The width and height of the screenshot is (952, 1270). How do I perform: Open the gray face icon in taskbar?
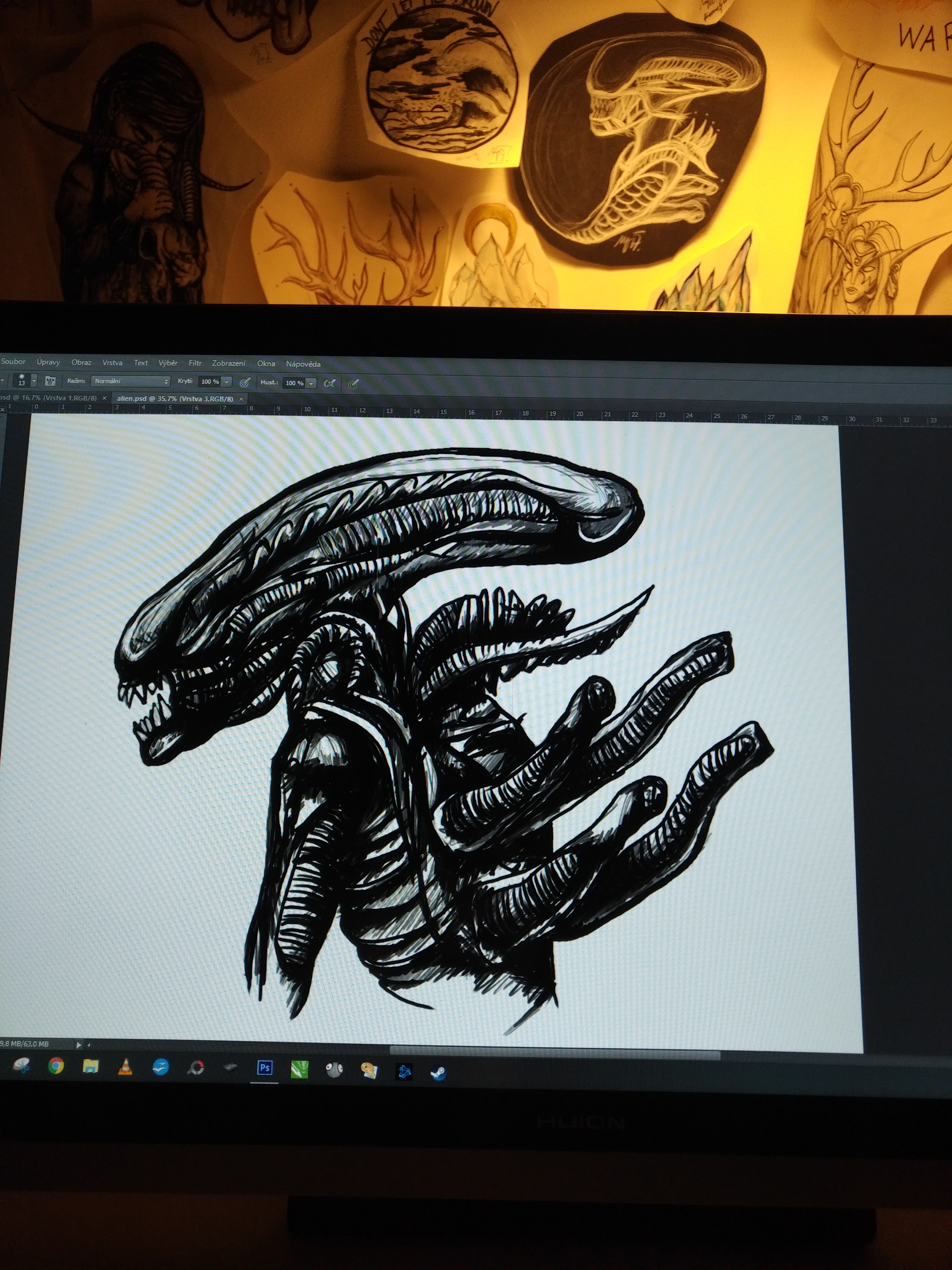[x=334, y=1070]
